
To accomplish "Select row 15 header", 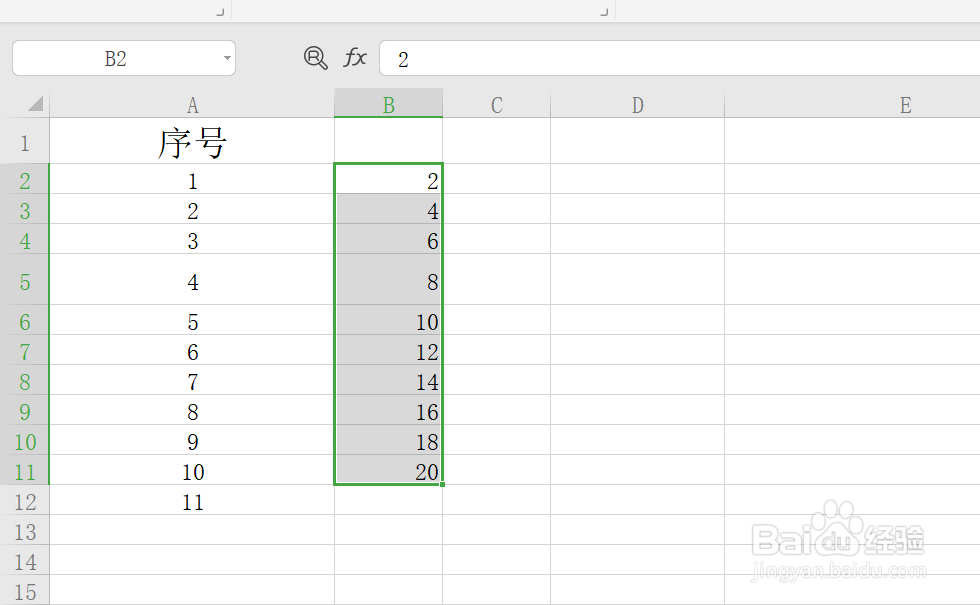I will click(x=24, y=590).
